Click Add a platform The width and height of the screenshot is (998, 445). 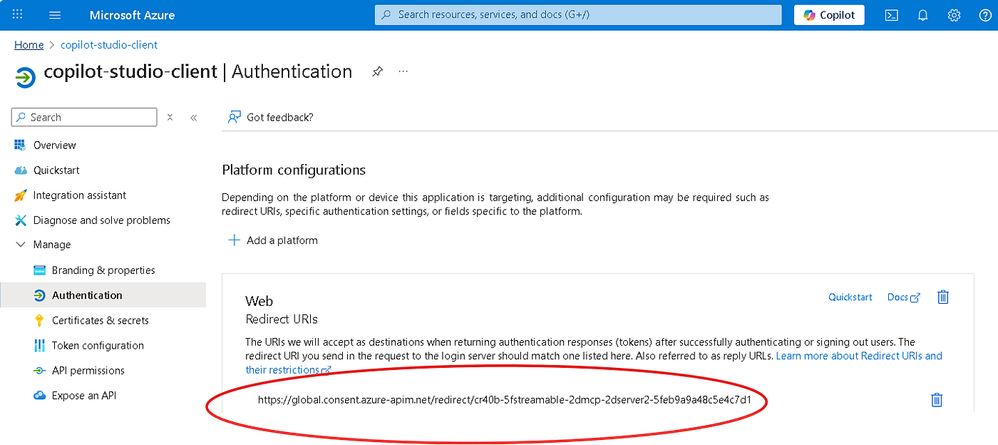click(x=272, y=240)
